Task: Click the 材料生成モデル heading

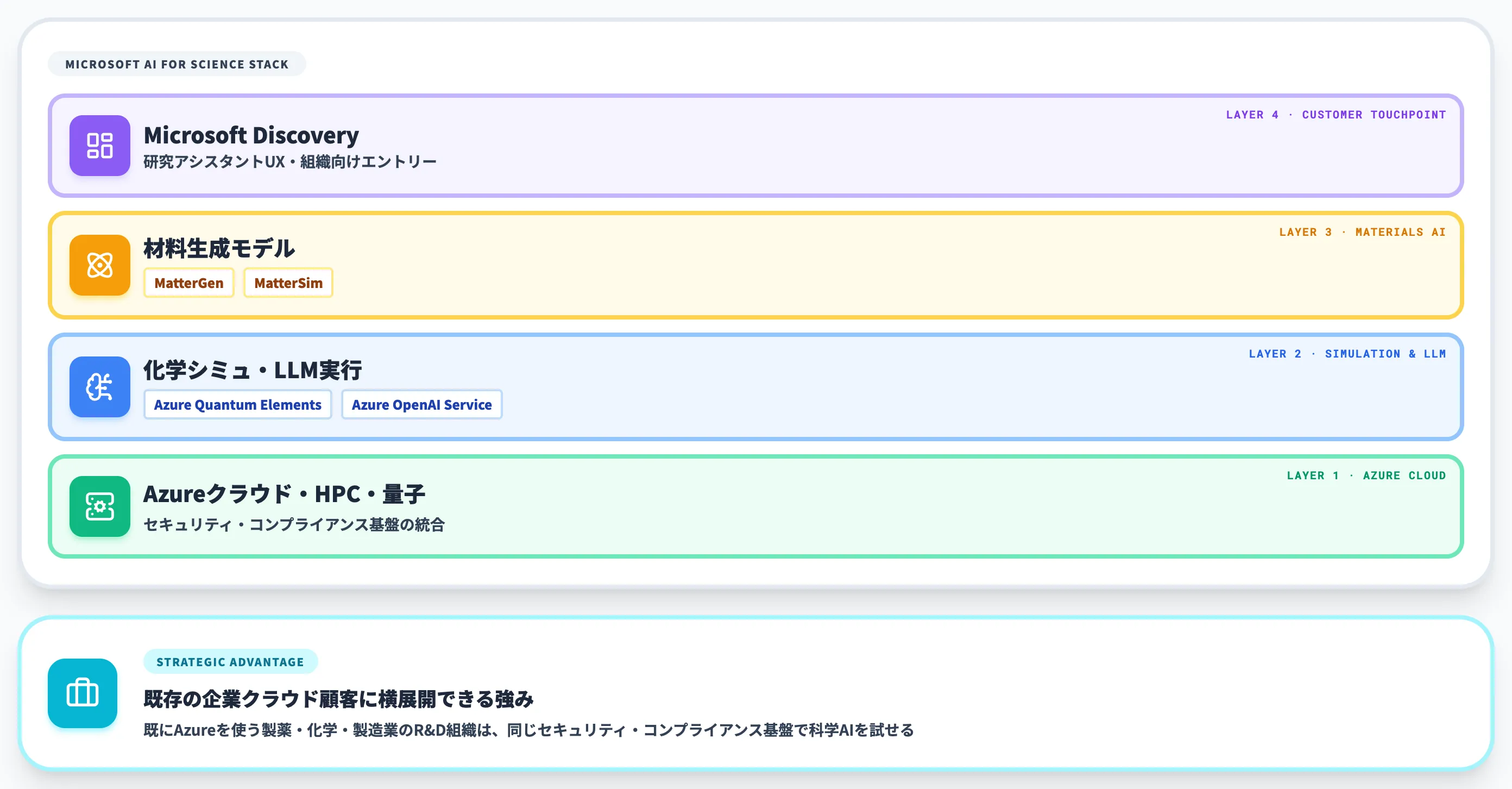Action: click(x=219, y=248)
